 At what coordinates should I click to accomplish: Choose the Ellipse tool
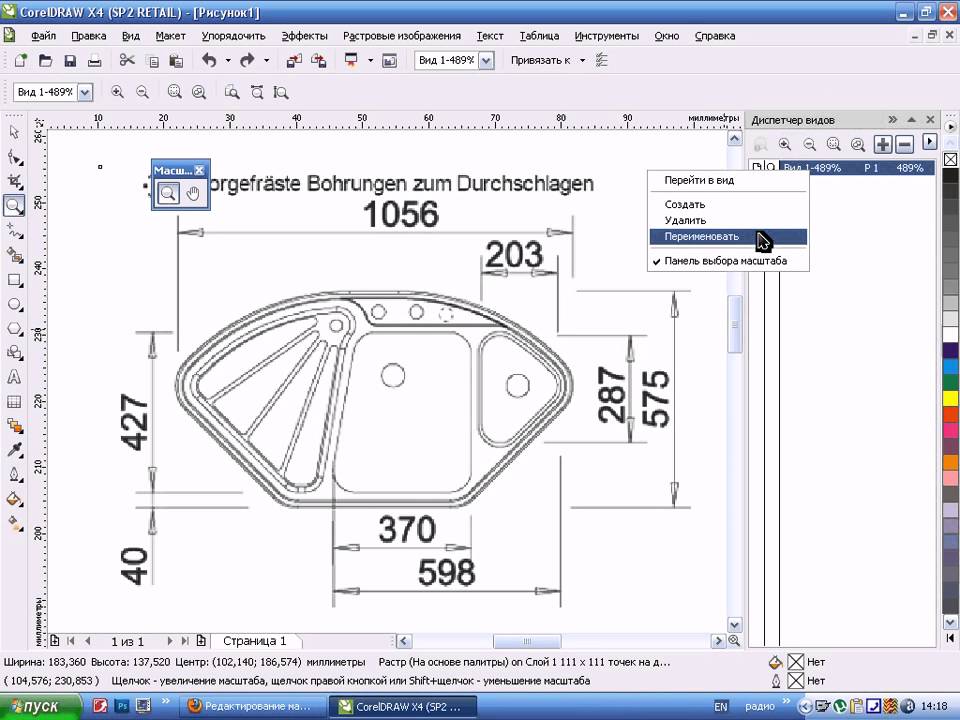[x=14, y=304]
